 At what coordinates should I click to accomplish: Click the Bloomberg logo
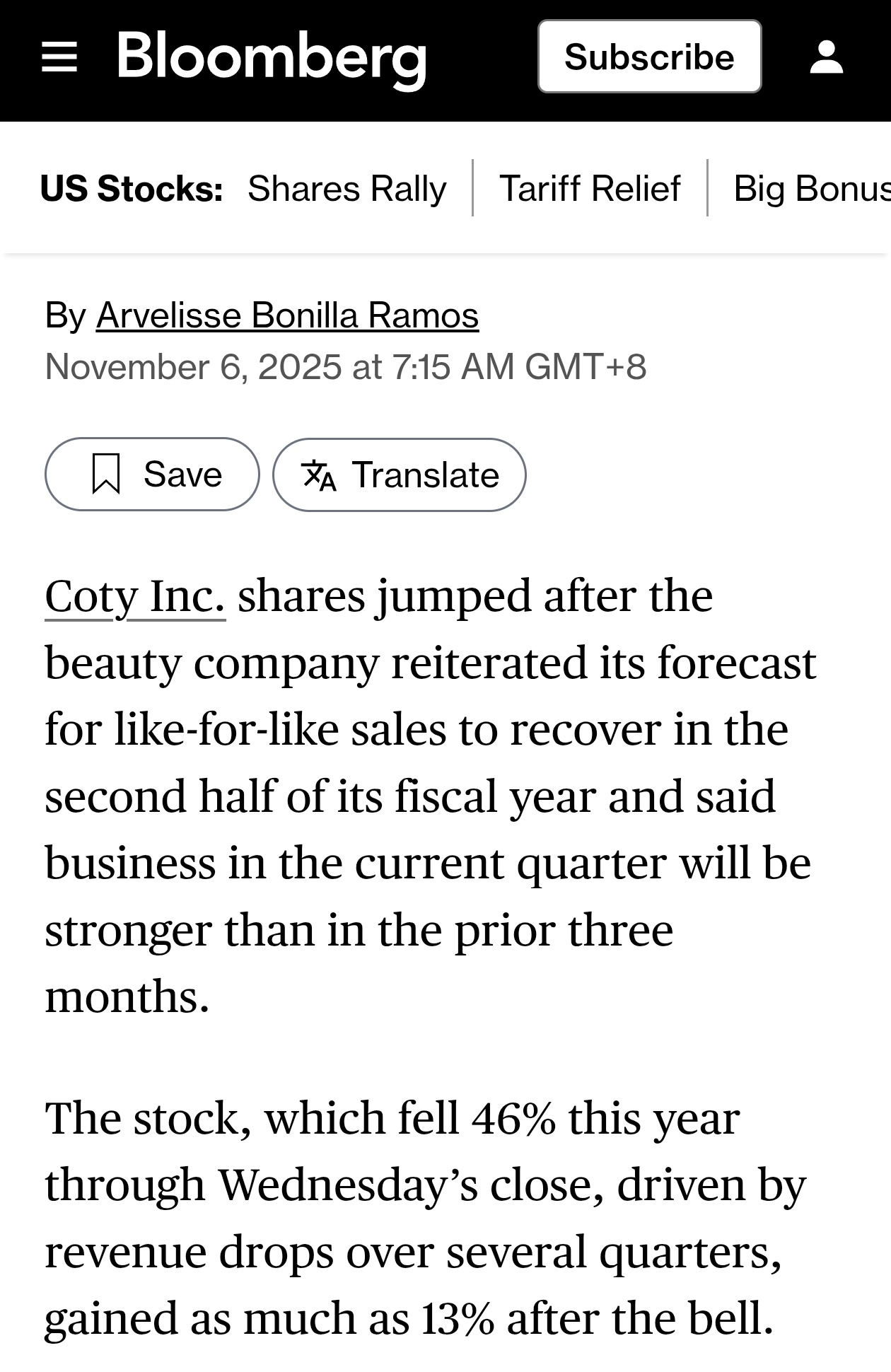(x=272, y=58)
